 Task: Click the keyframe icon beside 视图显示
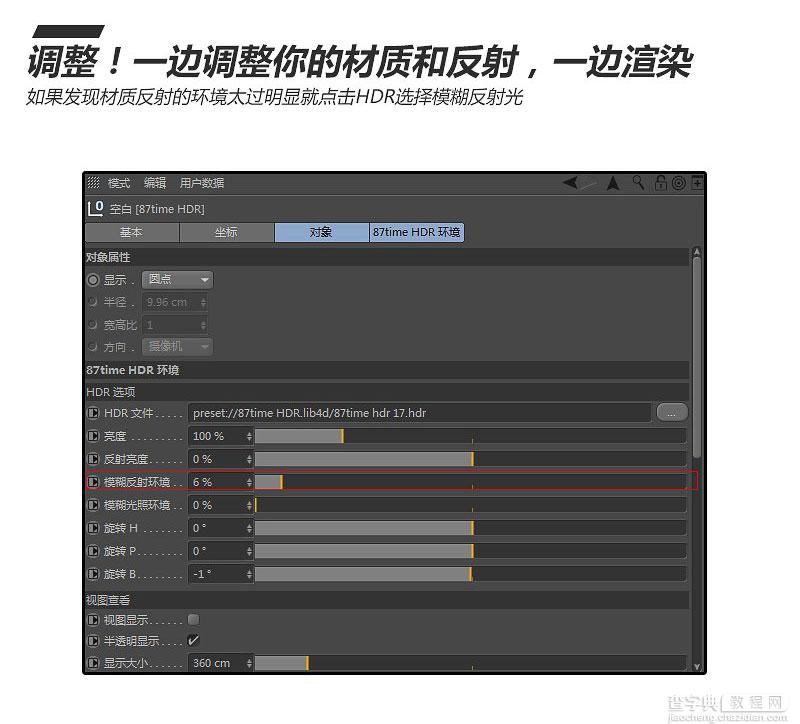[93, 620]
